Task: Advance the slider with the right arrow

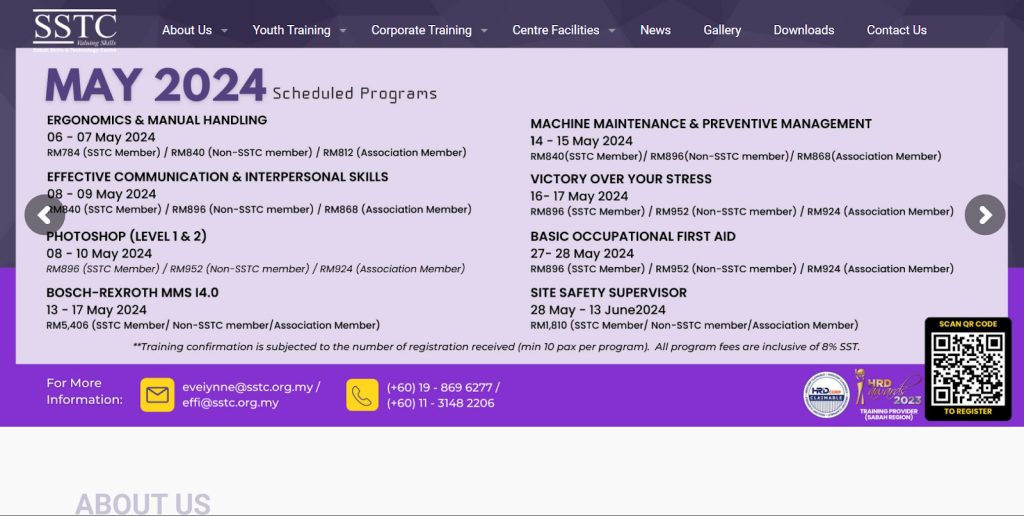Action: [x=984, y=215]
